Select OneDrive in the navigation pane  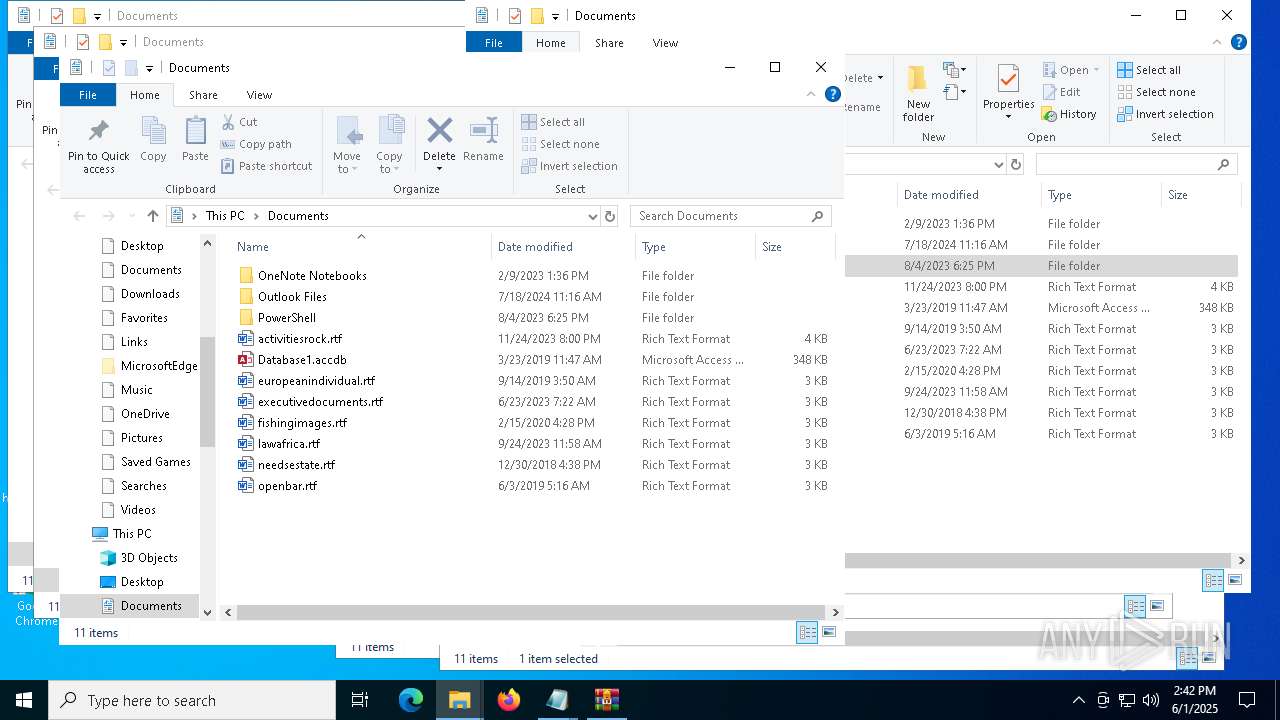click(x=145, y=414)
